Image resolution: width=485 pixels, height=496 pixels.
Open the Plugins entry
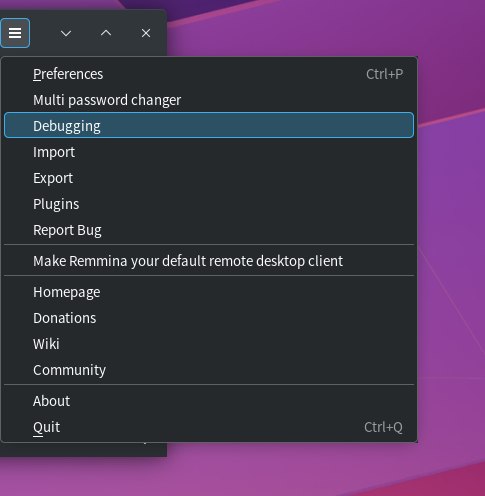209,204
